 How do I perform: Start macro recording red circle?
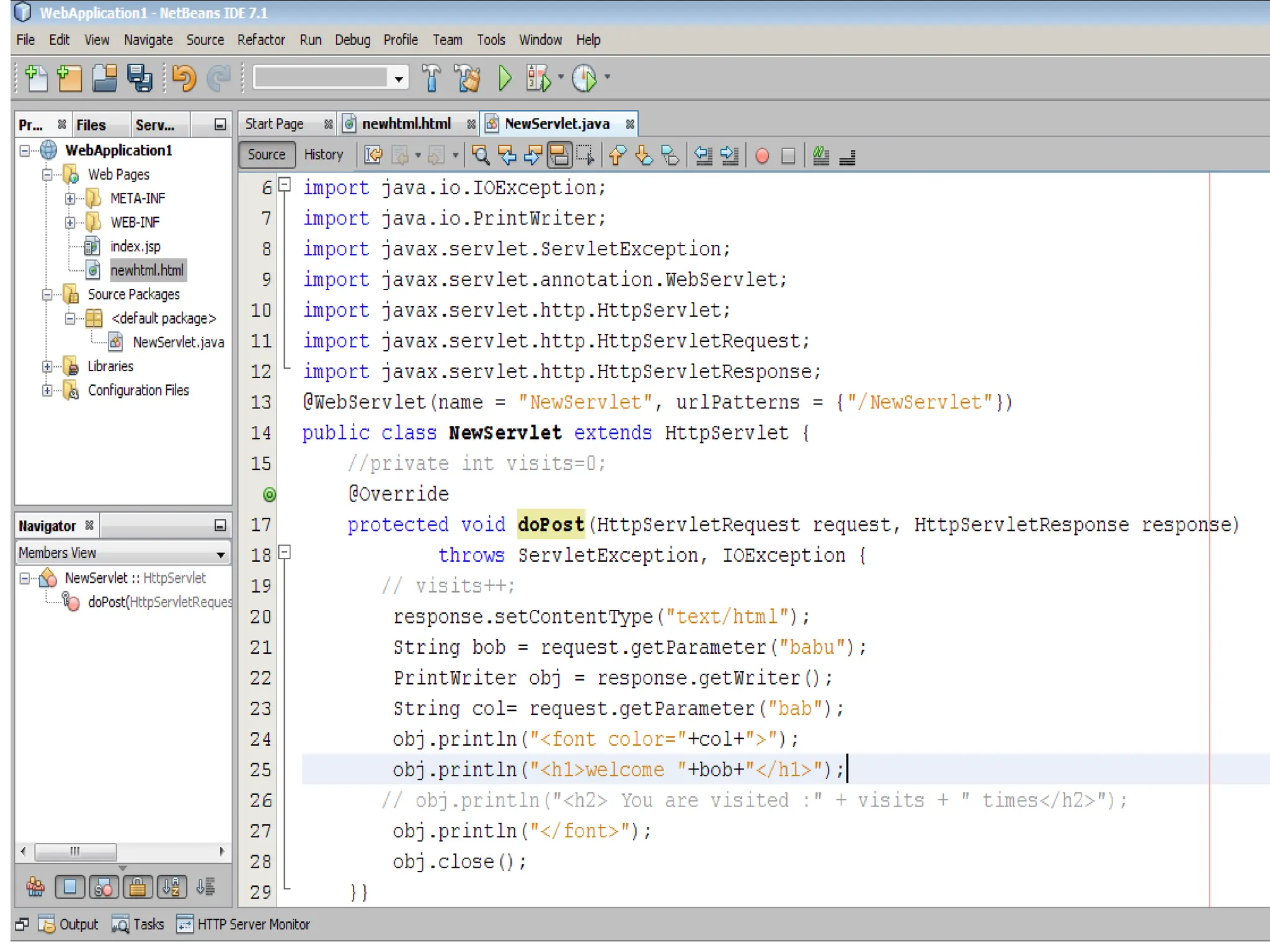click(x=762, y=156)
